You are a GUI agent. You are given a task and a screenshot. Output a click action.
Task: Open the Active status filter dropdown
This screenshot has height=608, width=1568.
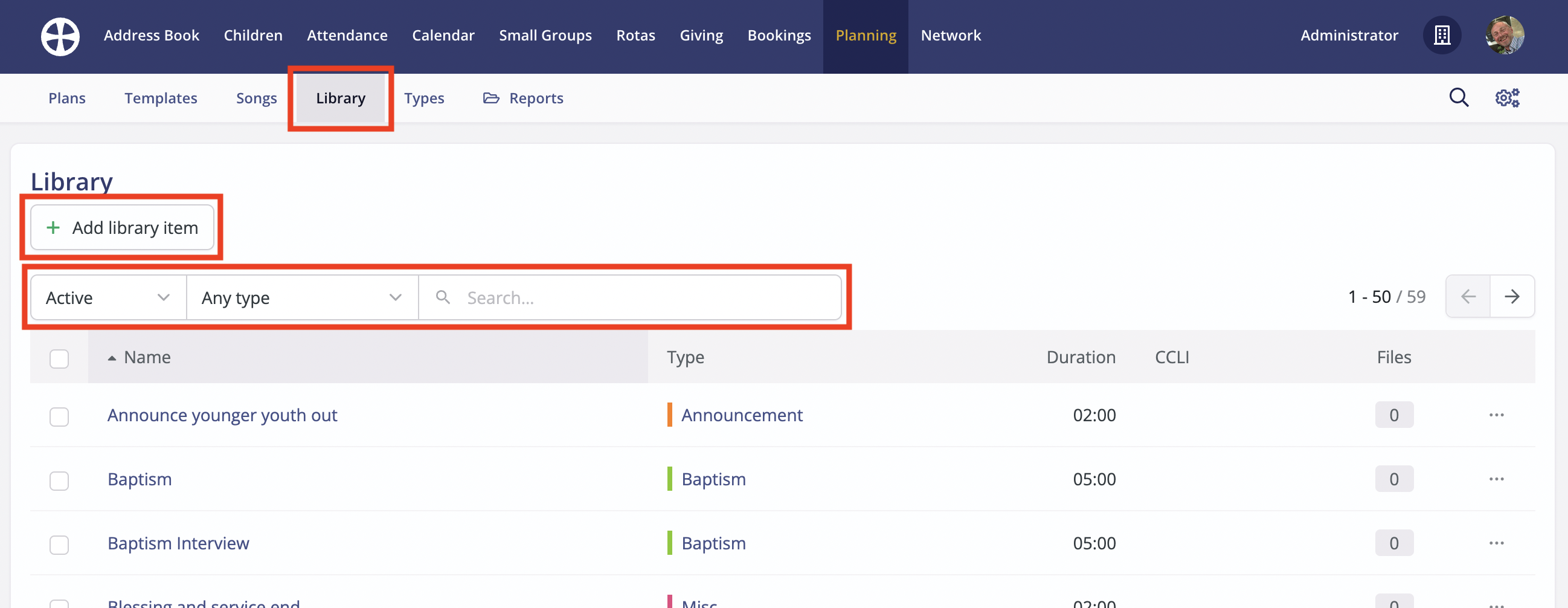[107, 297]
